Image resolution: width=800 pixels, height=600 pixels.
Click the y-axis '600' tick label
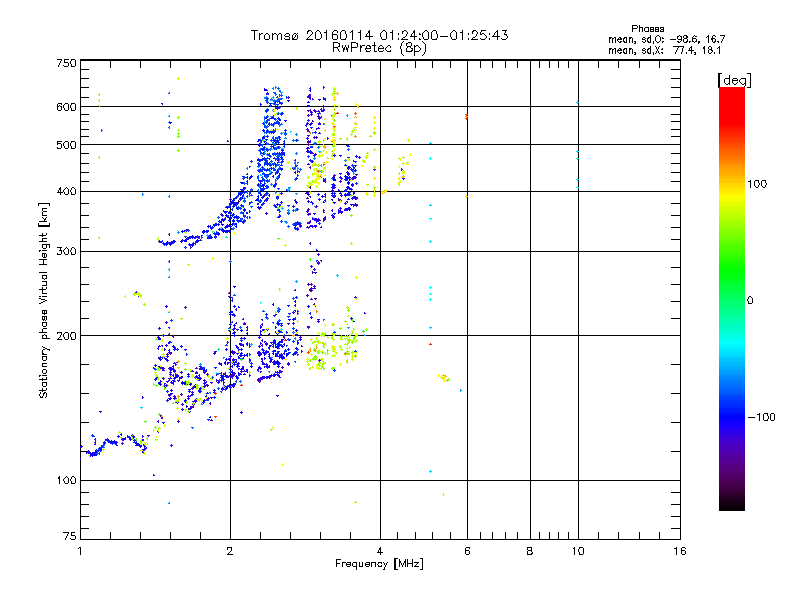pyautogui.click(x=66, y=107)
